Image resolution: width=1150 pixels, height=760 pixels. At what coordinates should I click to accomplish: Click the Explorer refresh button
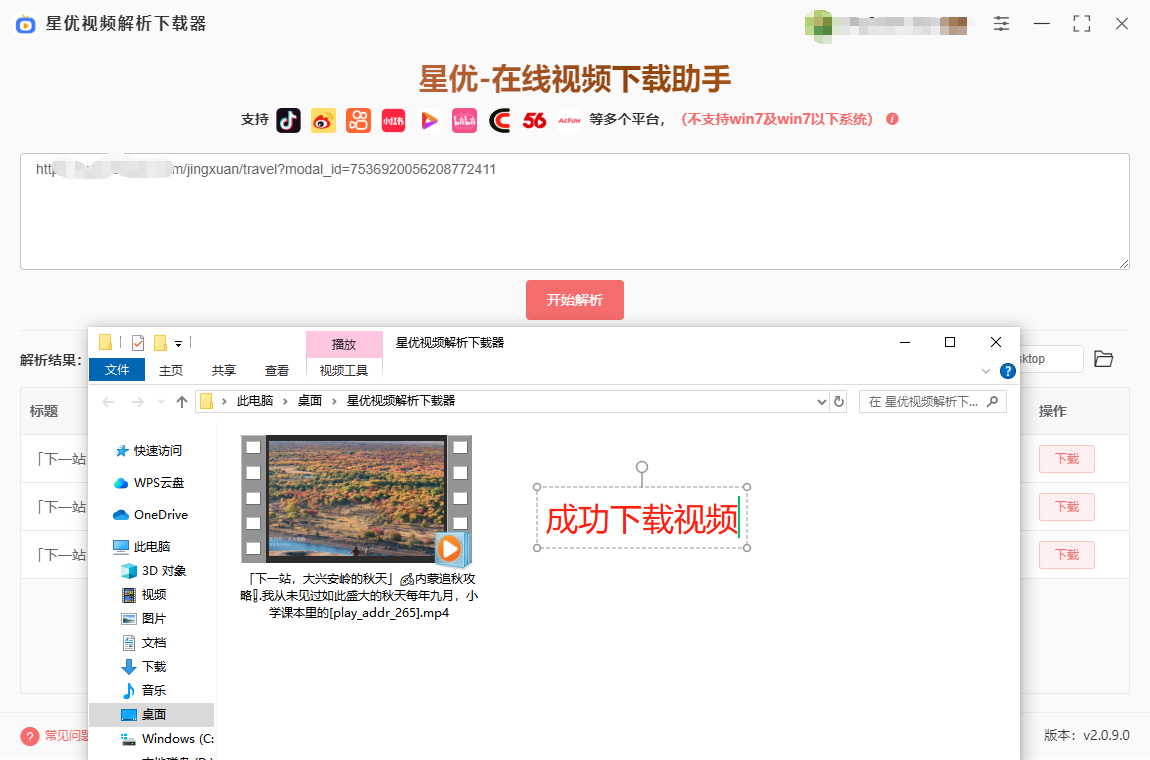839,401
